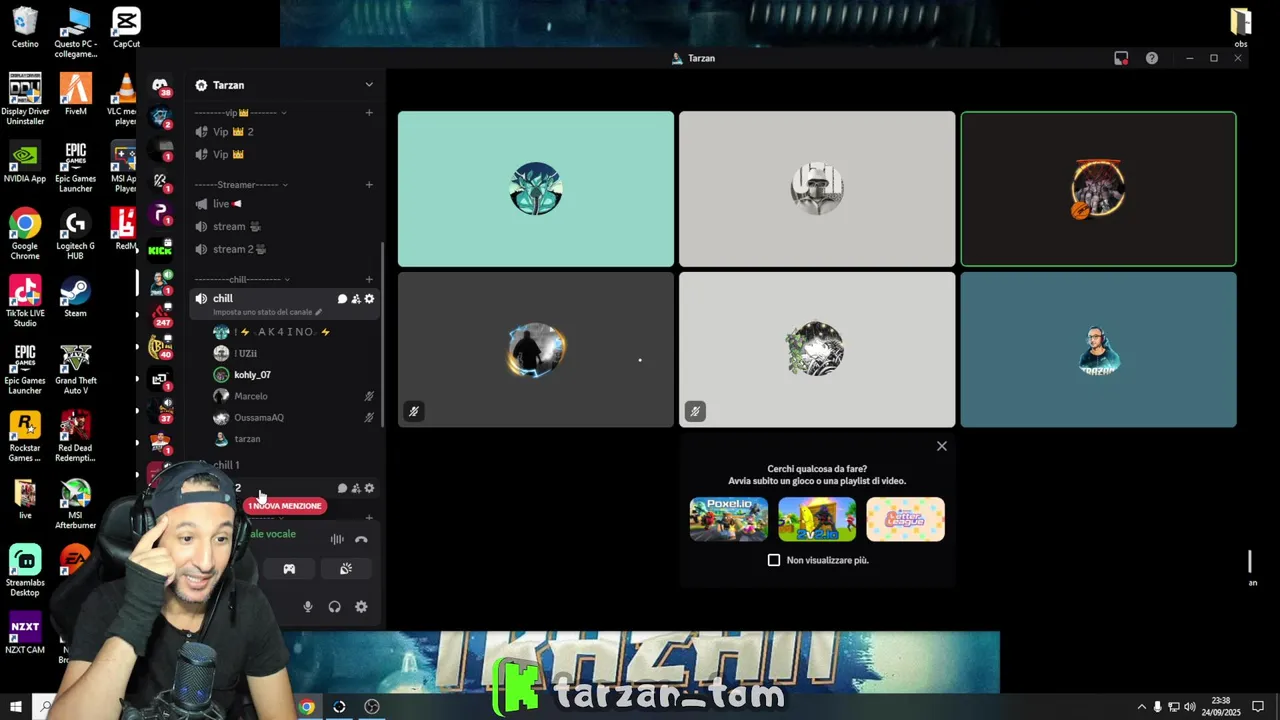Viewport: 1280px width, 720px height.
Task: Click the channel list scrollbar
Action: [382, 335]
